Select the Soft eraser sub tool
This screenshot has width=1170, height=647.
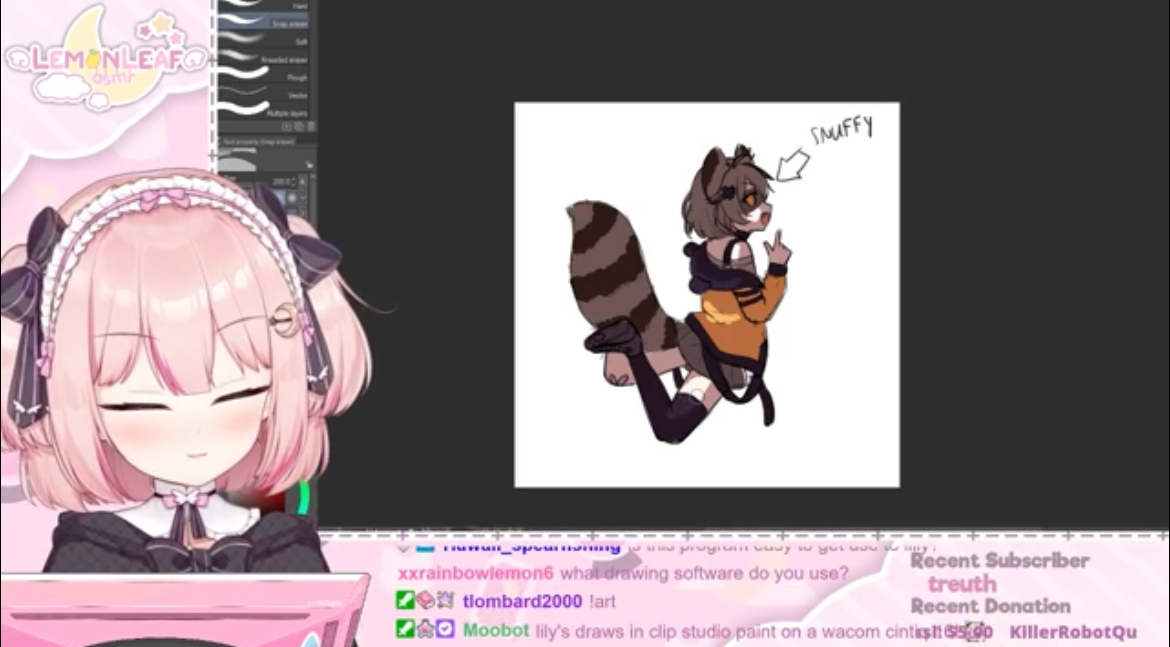(x=264, y=40)
